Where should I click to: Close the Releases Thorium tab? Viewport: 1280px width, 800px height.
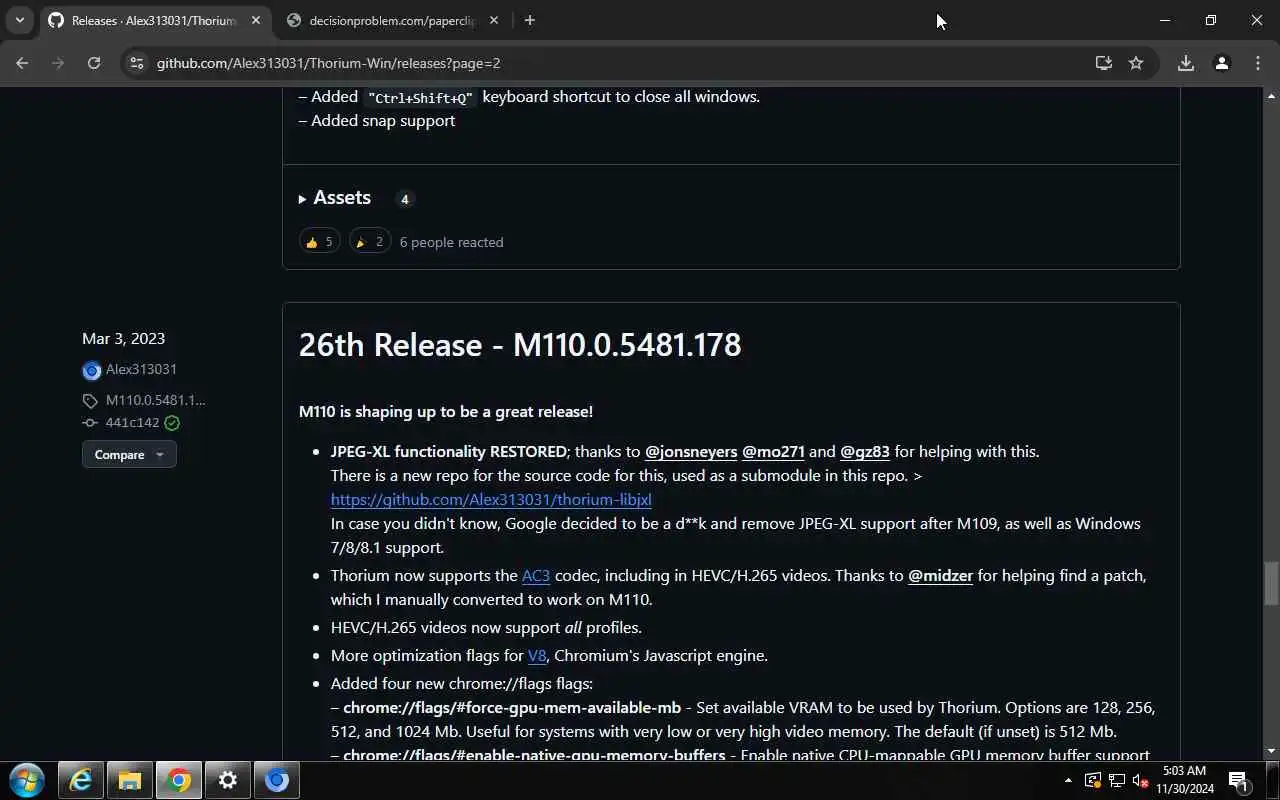click(256, 20)
